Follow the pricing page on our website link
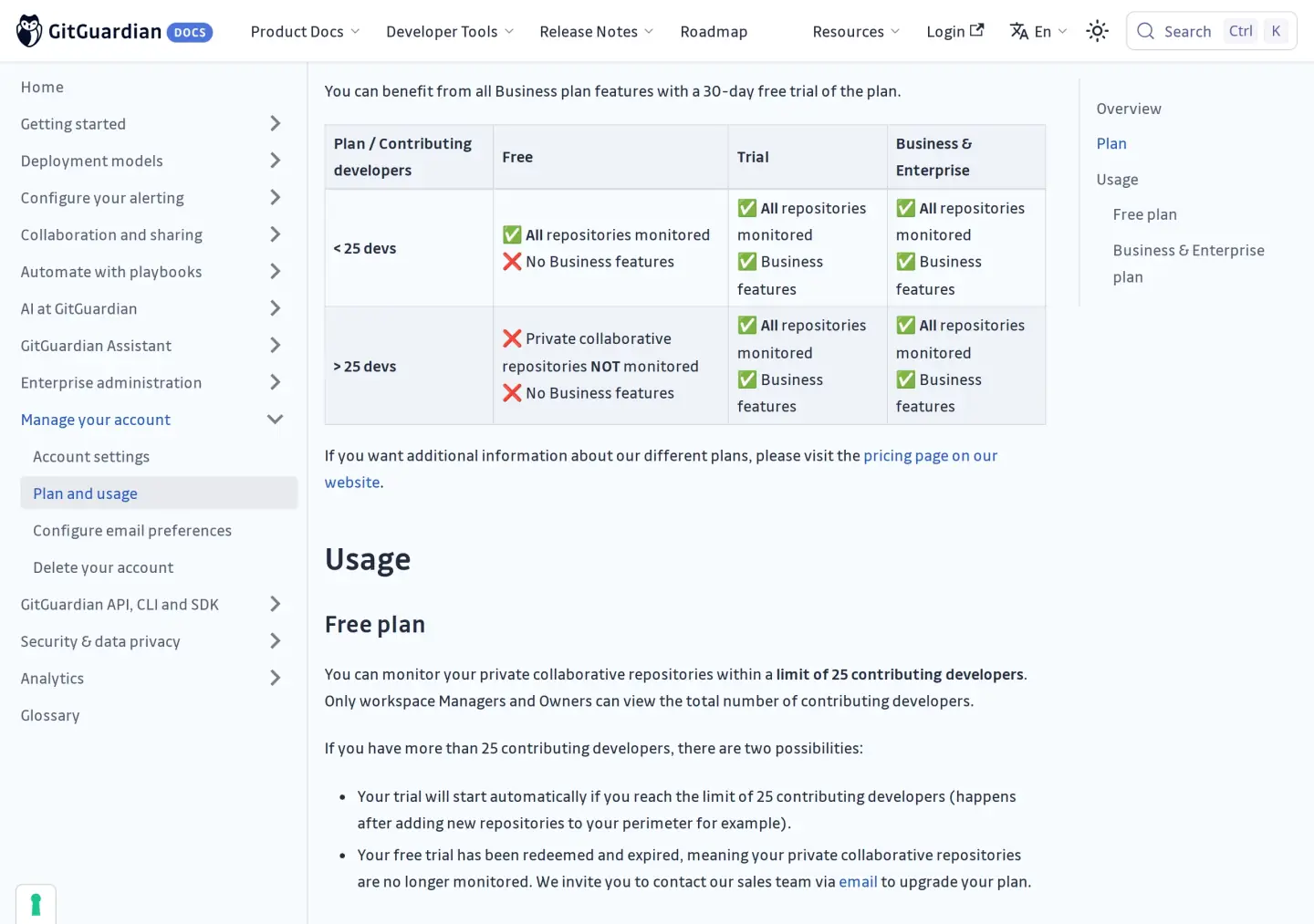1314x924 pixels. (x=930, y=455)
